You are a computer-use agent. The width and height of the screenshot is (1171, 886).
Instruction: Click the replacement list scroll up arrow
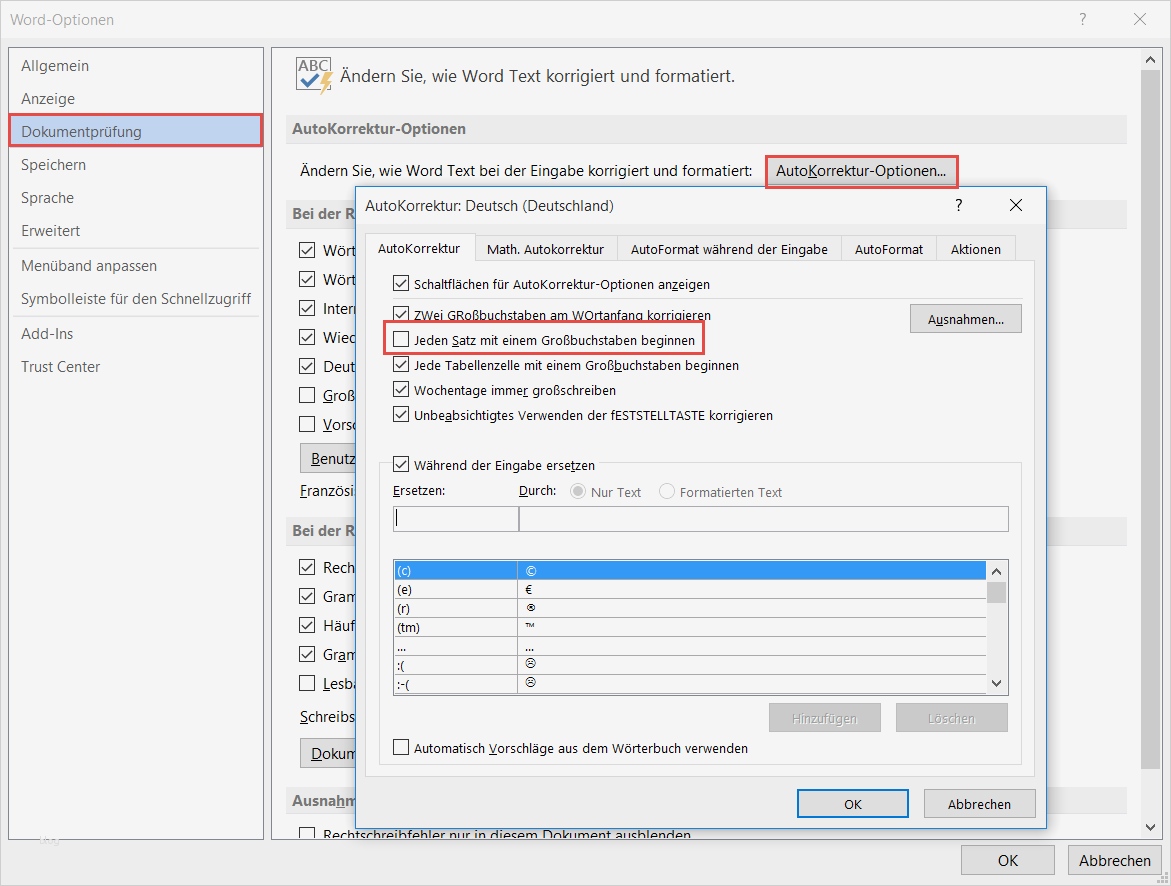(996, 571)
